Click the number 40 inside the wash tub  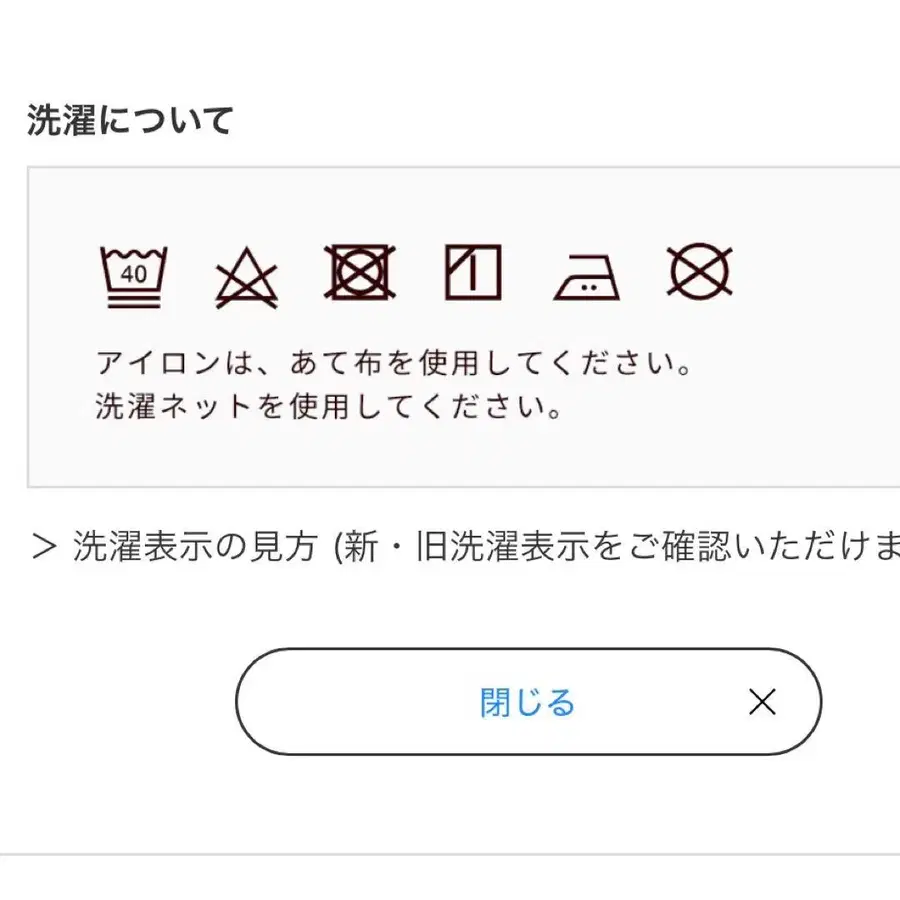[x=136, y=275]
